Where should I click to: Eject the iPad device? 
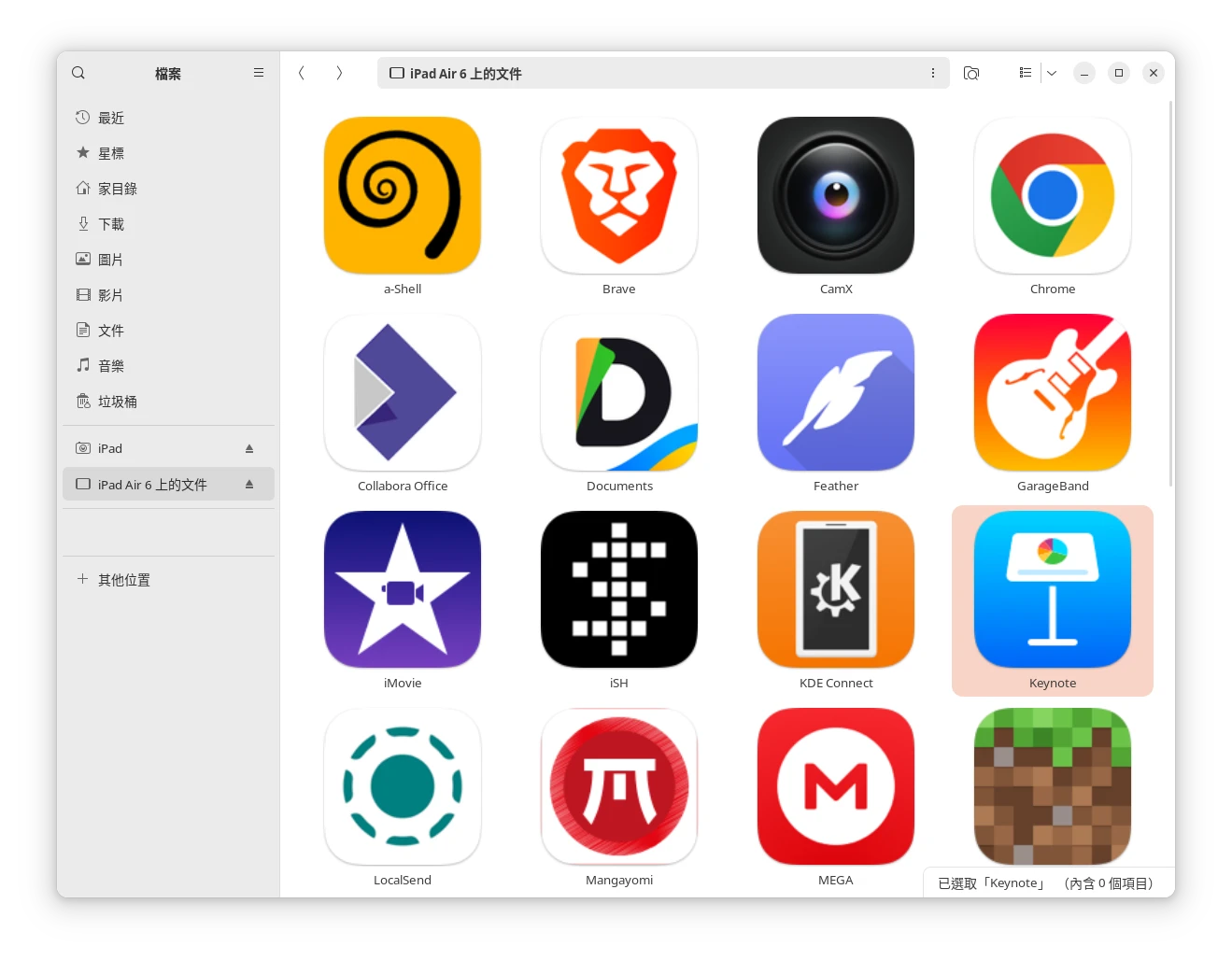pos(249,448)
